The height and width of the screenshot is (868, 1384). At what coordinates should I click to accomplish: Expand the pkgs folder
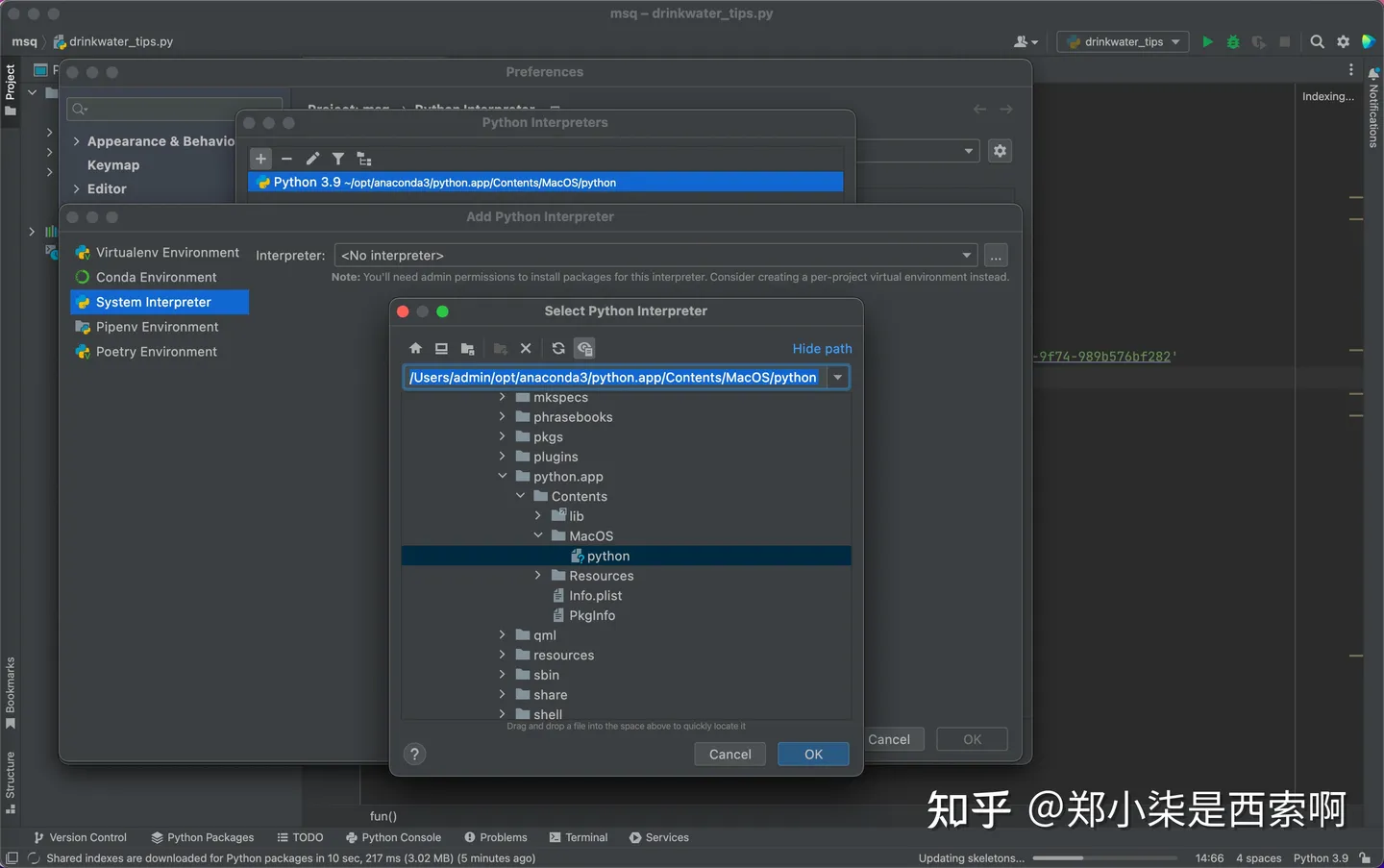[502, 436]
